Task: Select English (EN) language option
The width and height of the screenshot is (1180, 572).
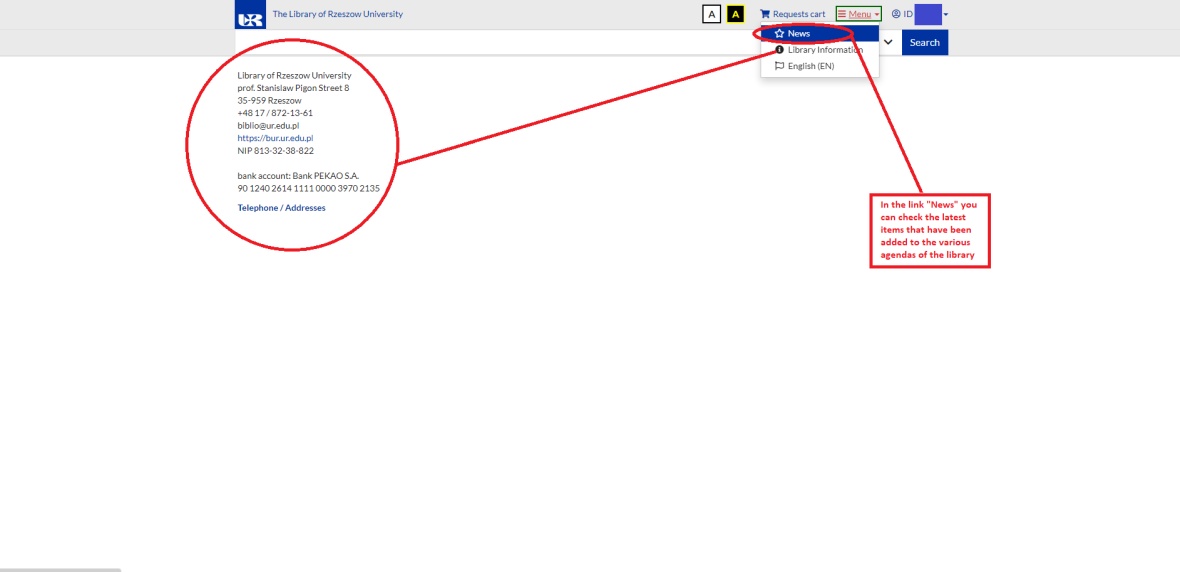Action: 810,66
